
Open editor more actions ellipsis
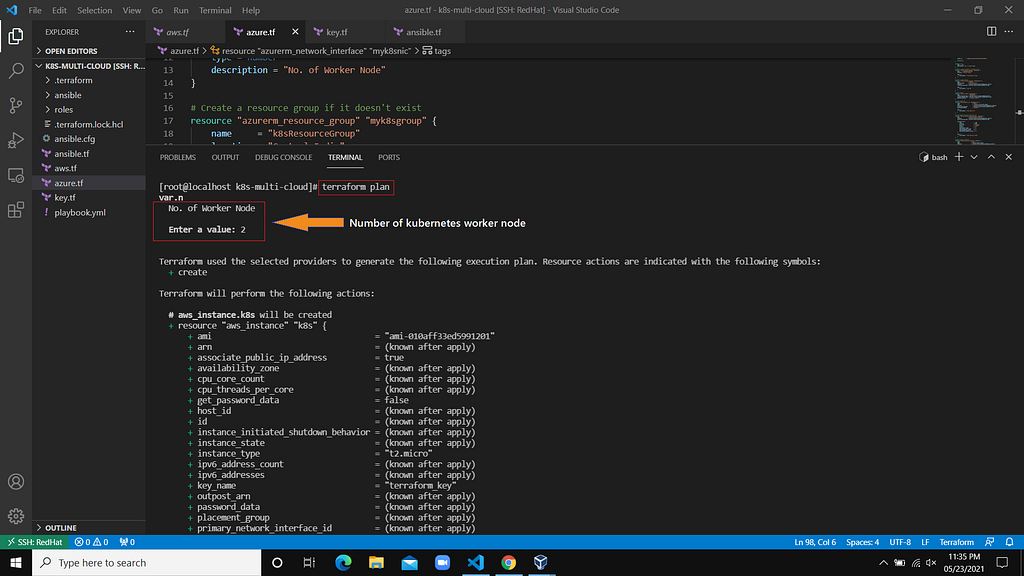coord(1009,31)
